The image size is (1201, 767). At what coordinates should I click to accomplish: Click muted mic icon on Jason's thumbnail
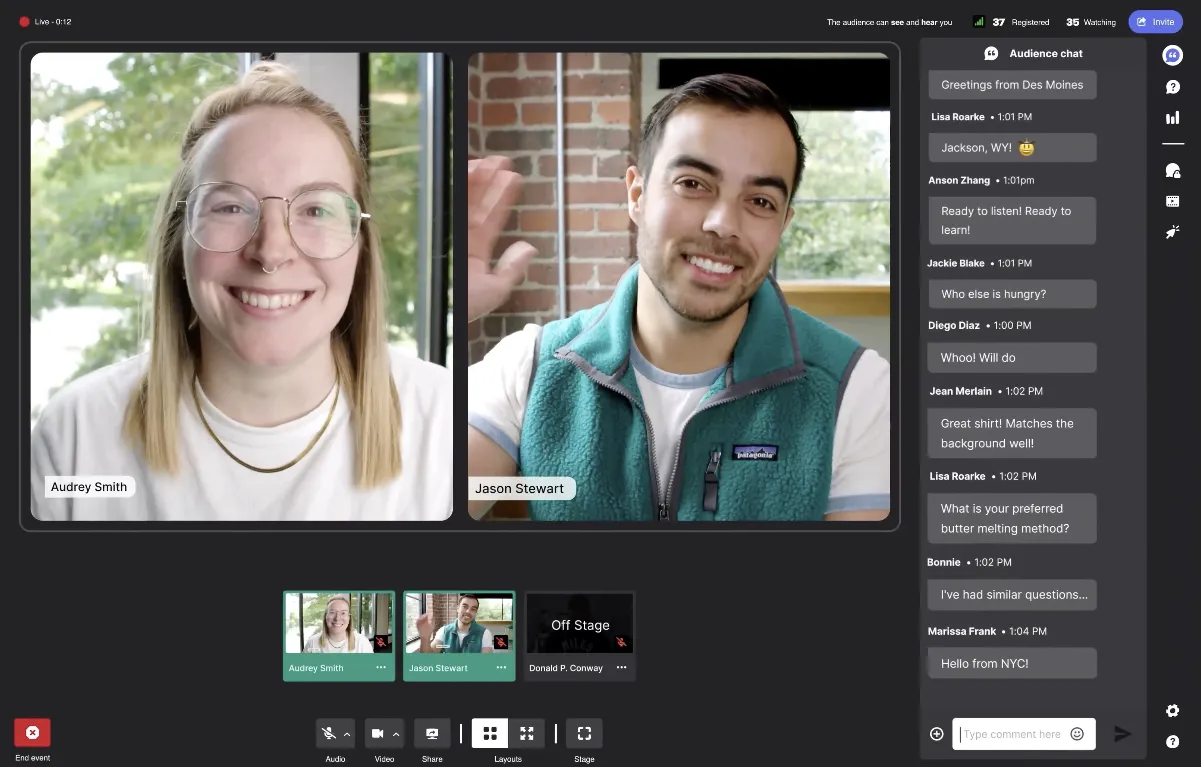click(501, 642)
